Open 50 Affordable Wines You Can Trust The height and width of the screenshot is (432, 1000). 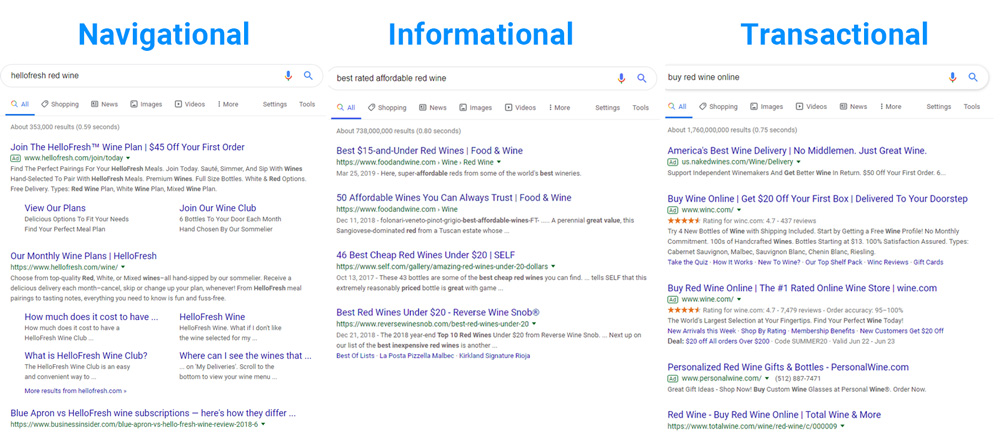point(453,198)
